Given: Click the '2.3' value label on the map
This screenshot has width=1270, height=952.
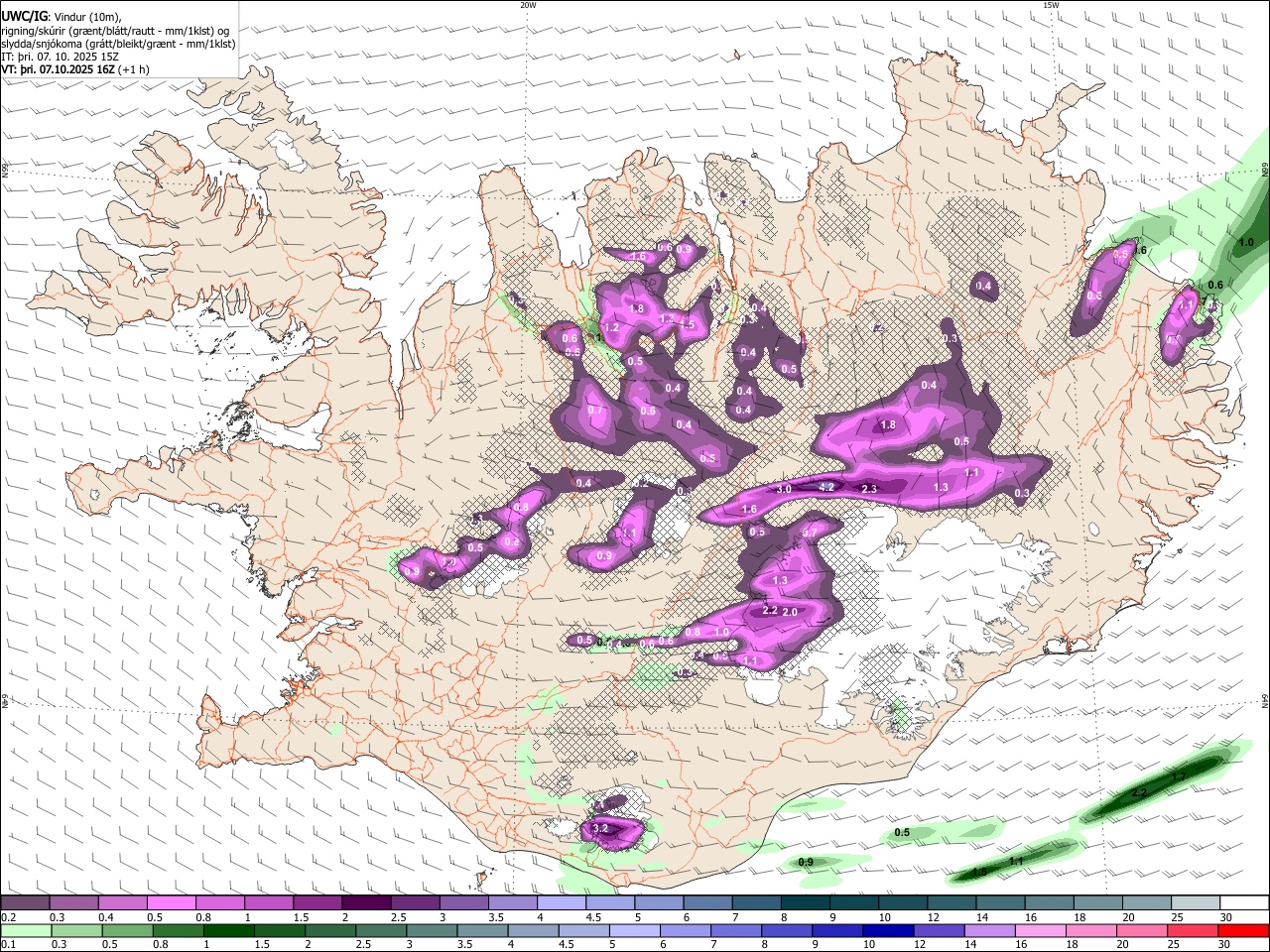Looking at the screenshot, I should (869, 489).
